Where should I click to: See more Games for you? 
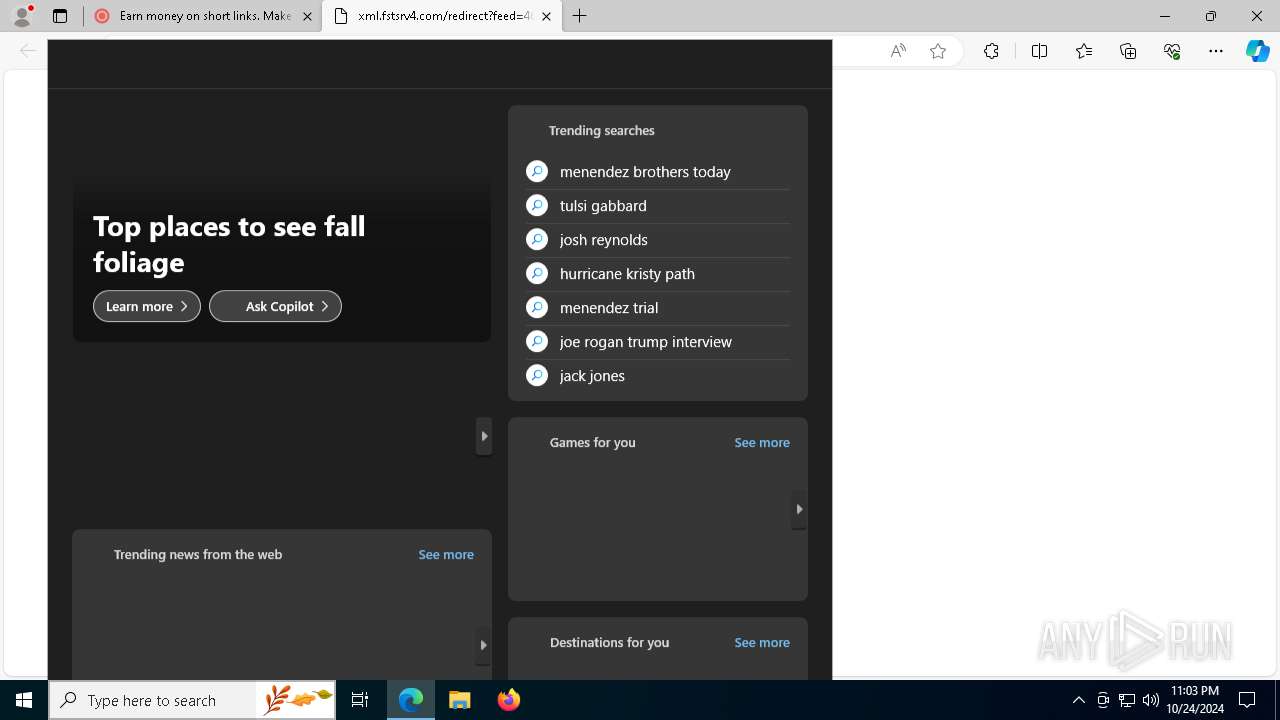(762, 442)
